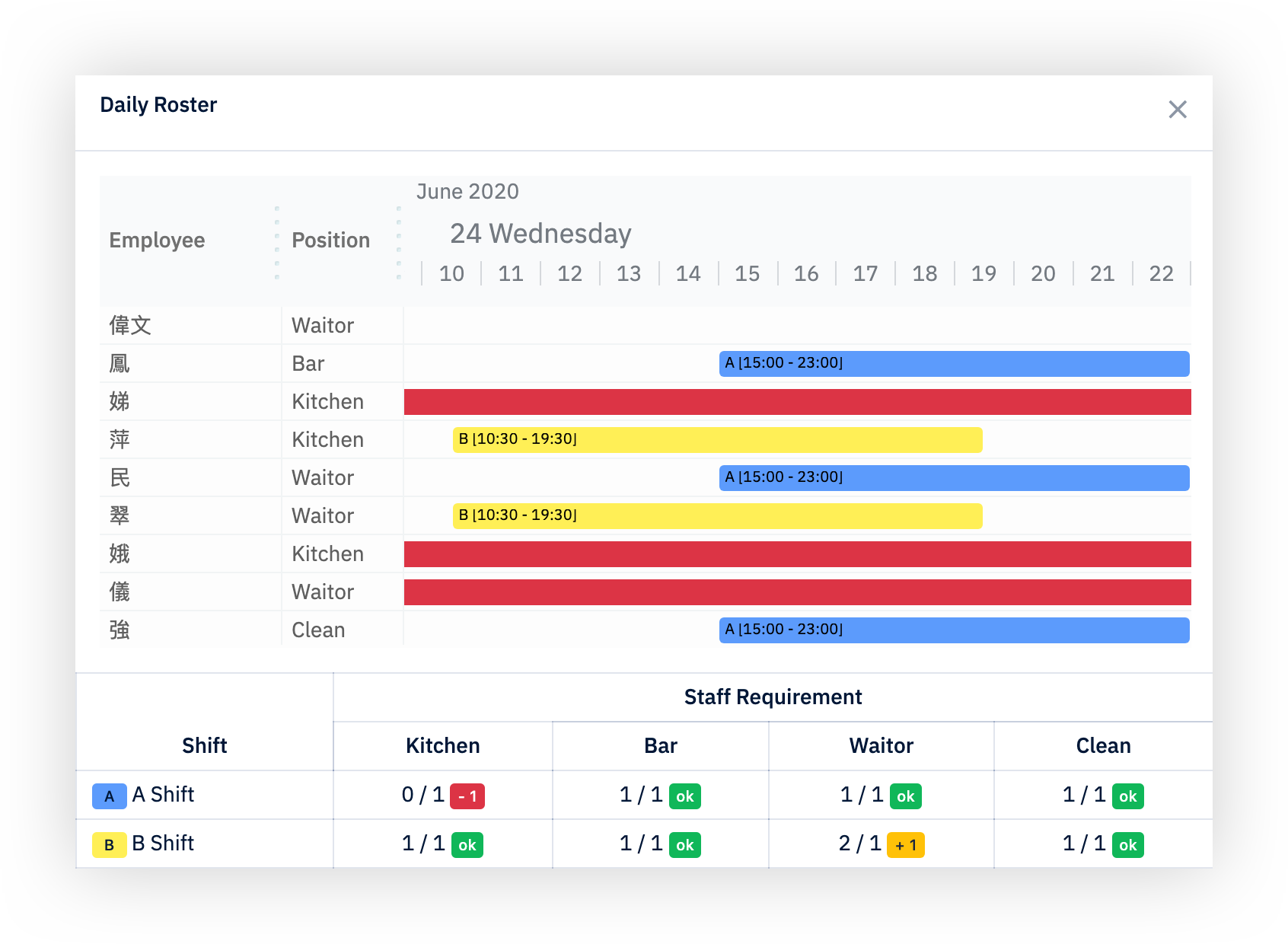Click the Position column divider handle
Screen dimensions: 1288x944
[x=399, y=240]
